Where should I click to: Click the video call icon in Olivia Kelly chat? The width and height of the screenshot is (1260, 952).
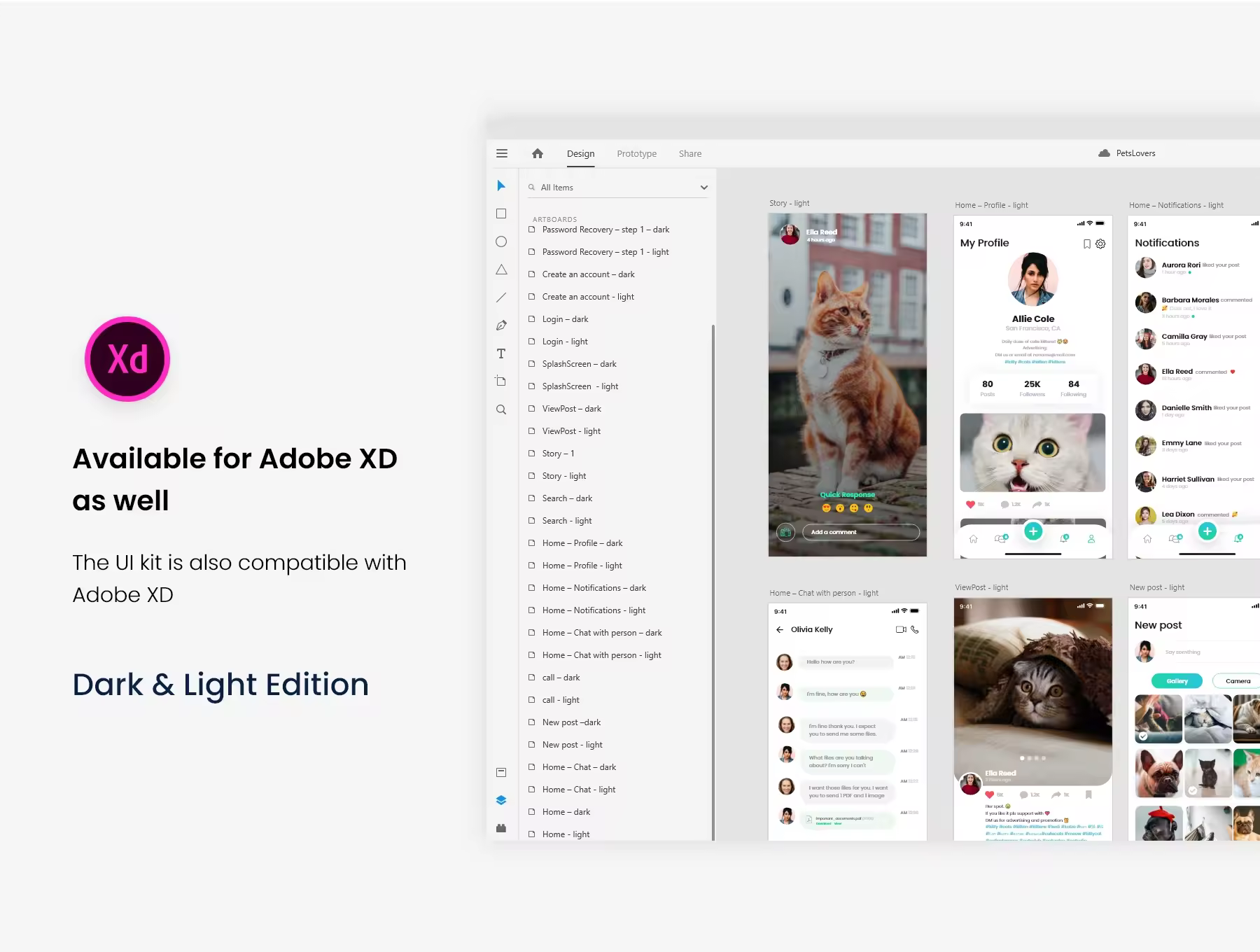(x=901, y=629)
